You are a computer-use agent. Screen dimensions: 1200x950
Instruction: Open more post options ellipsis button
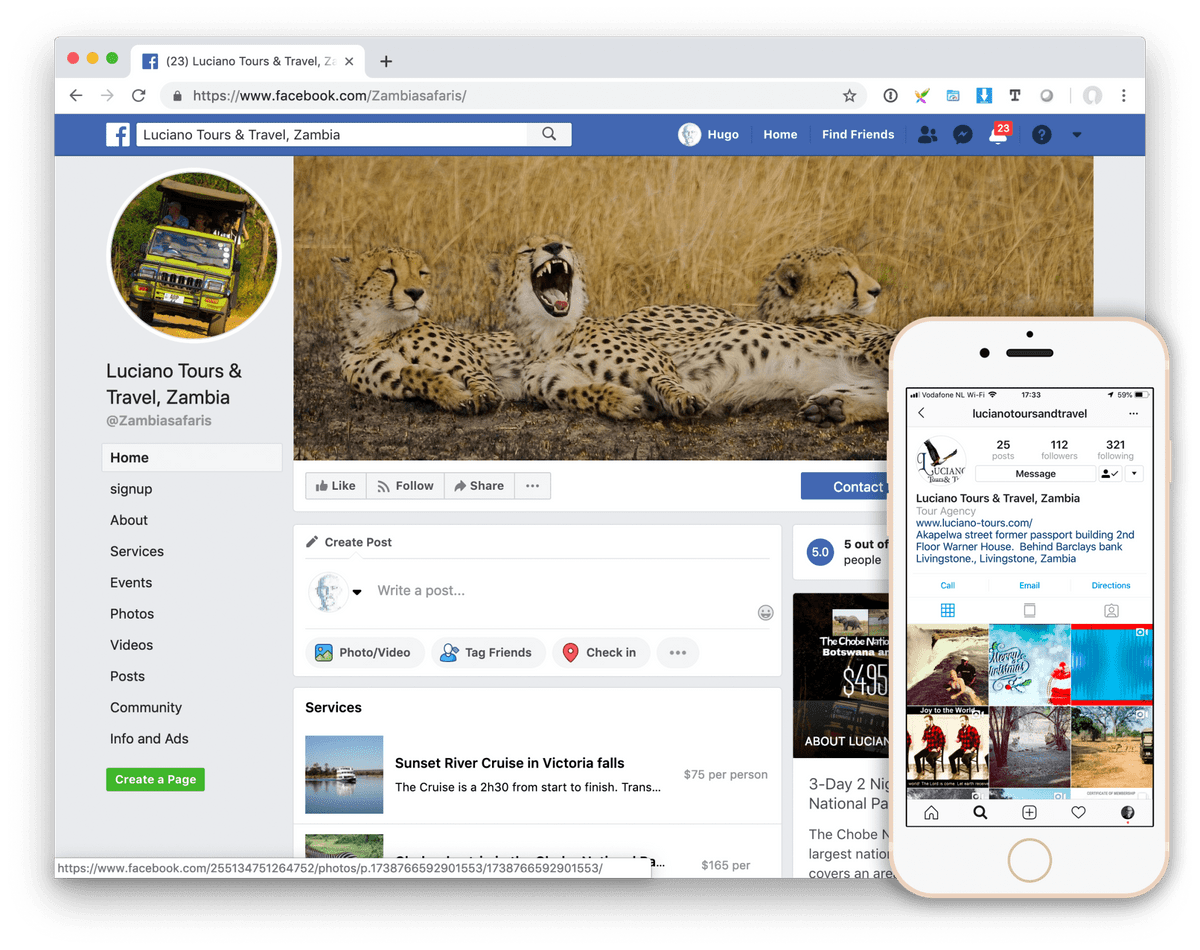pyautogui.click(x=678, y=652)
